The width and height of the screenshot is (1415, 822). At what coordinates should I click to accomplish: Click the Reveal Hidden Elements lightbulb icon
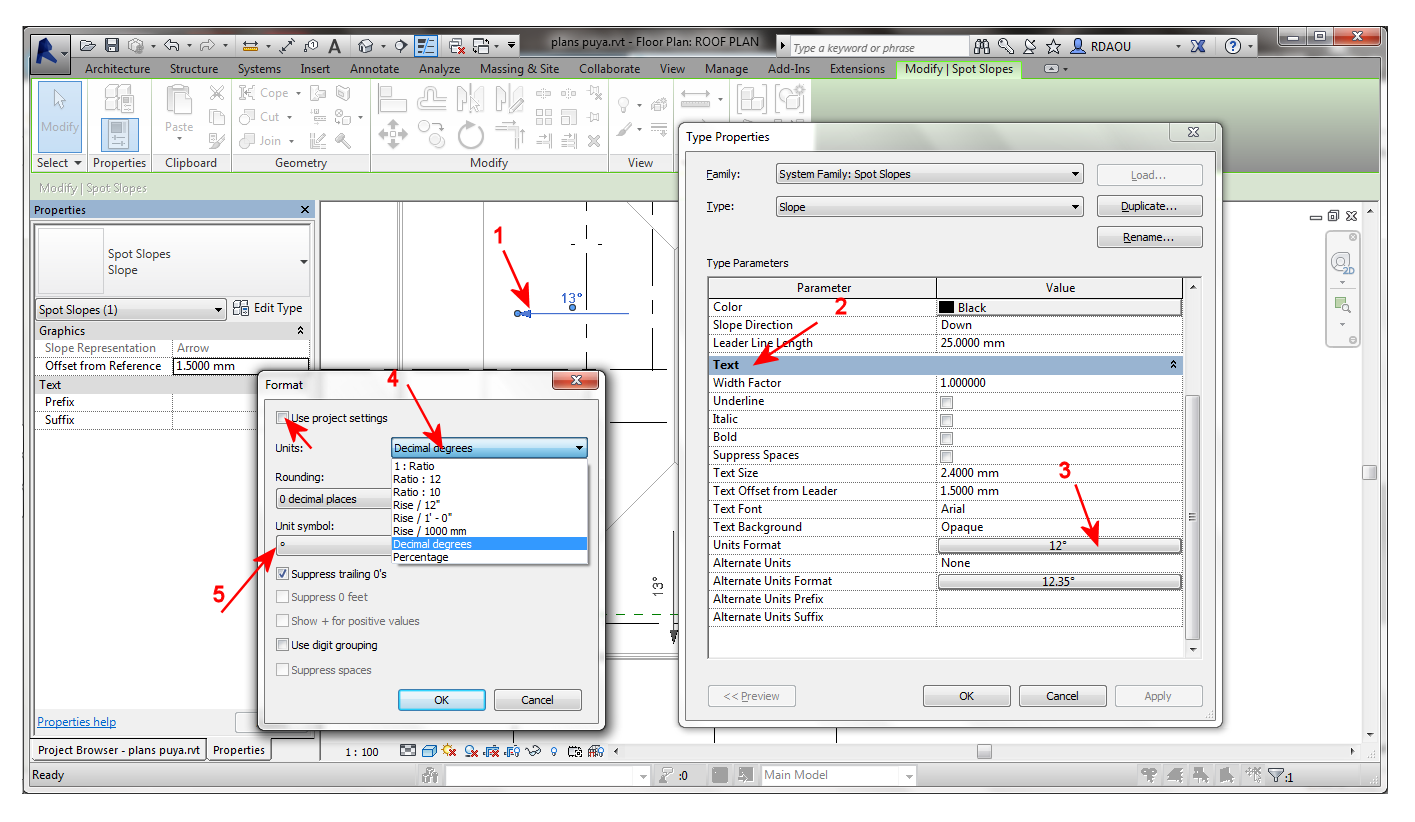coord(554,751)
